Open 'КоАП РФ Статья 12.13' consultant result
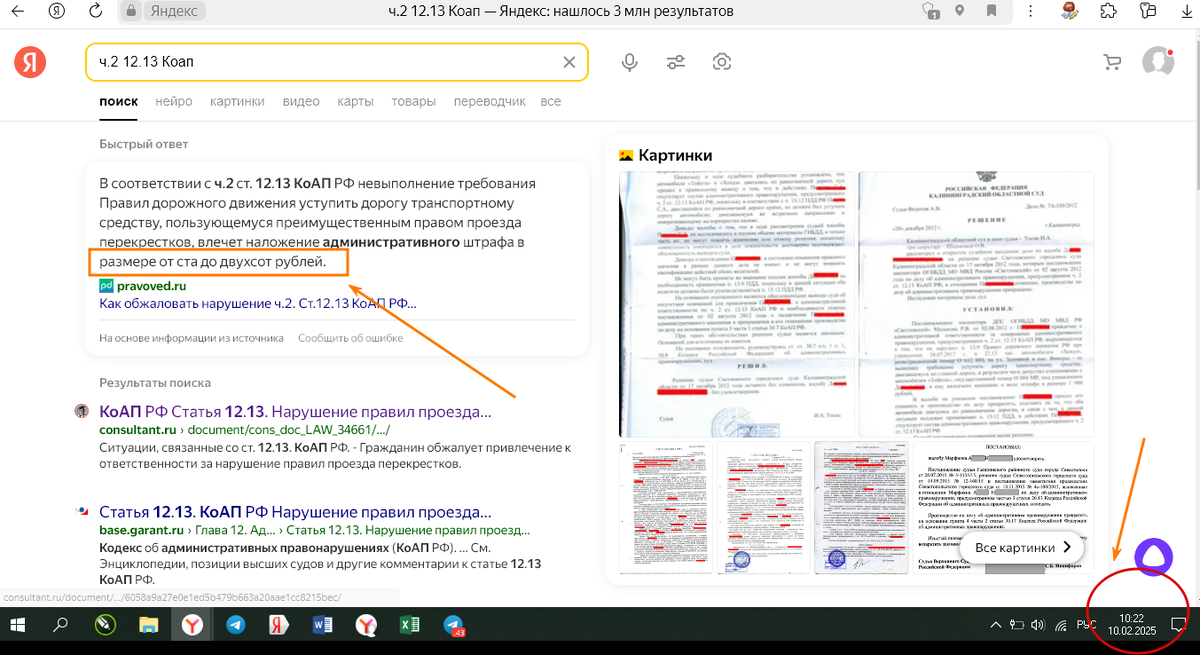1200x655 pixels. 295,411
